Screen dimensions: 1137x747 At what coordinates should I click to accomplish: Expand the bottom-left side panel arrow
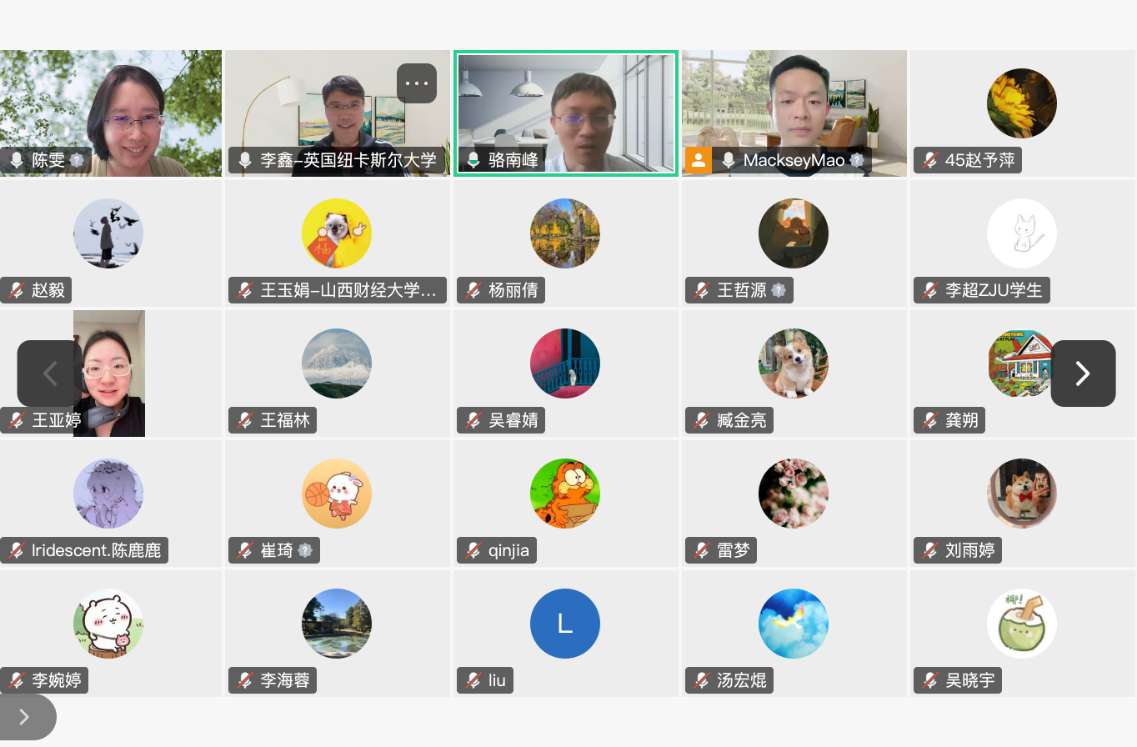coord(25,717)
